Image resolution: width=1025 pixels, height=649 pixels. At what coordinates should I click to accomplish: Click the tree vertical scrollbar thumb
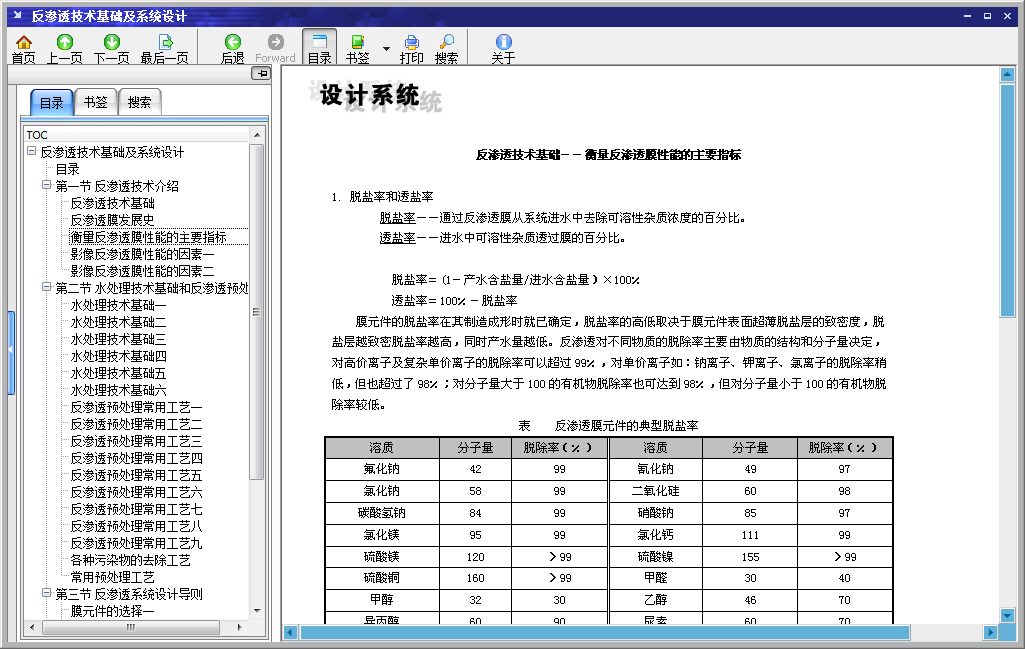(x=257, y=312)
